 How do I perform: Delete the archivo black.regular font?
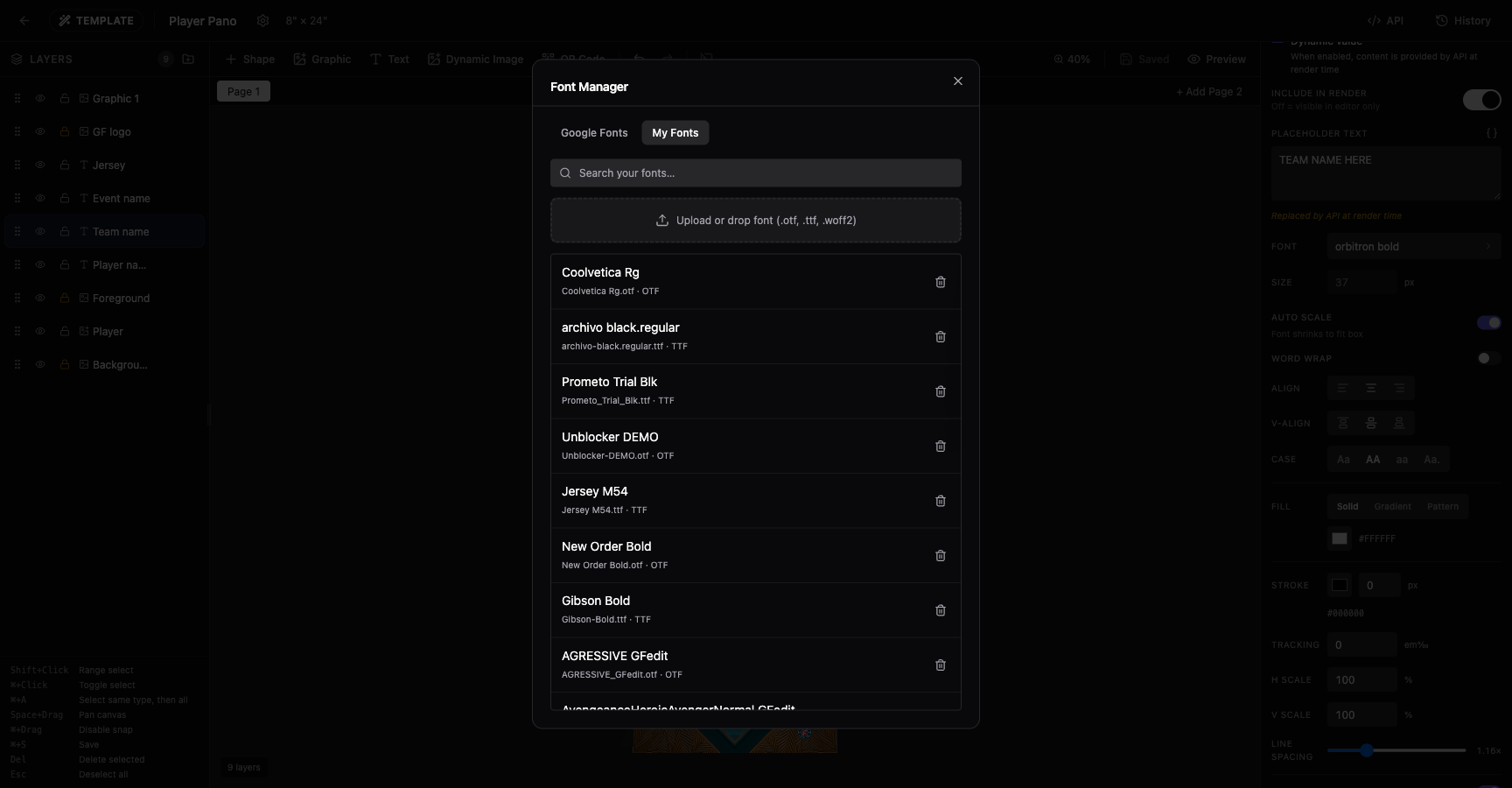click(941, 337)
